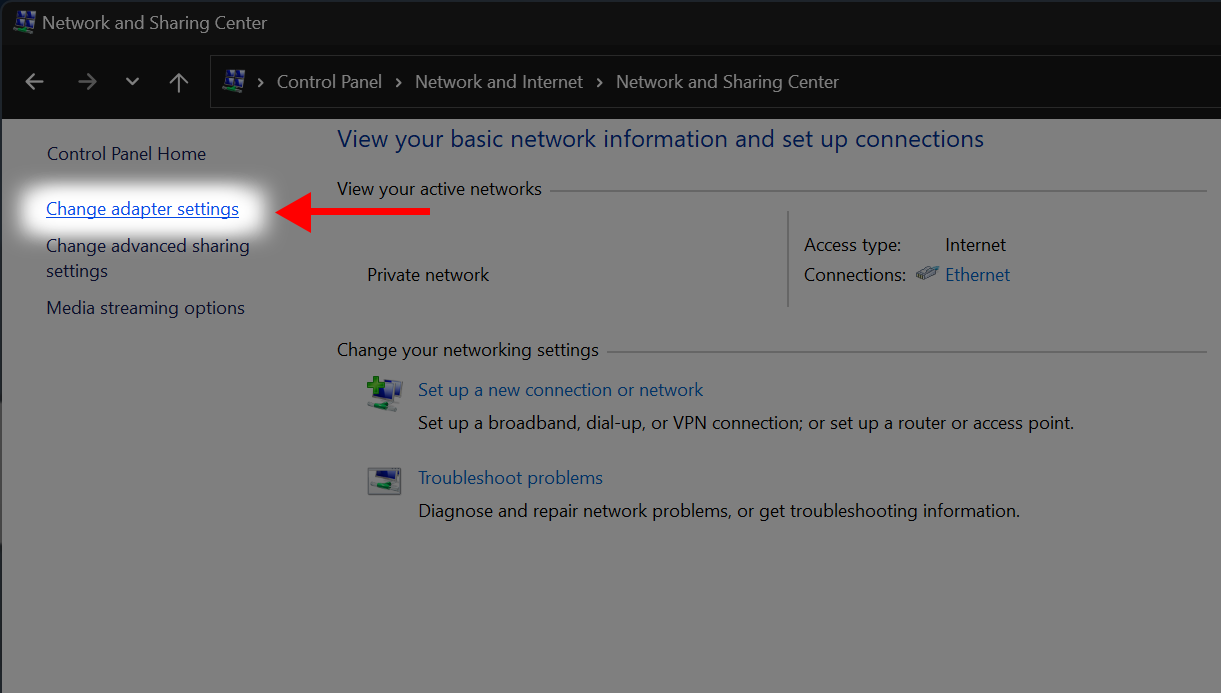1221x693 pixels.
Task: Click the Diagnose and repair network problems description
Action: coord(719,511)
